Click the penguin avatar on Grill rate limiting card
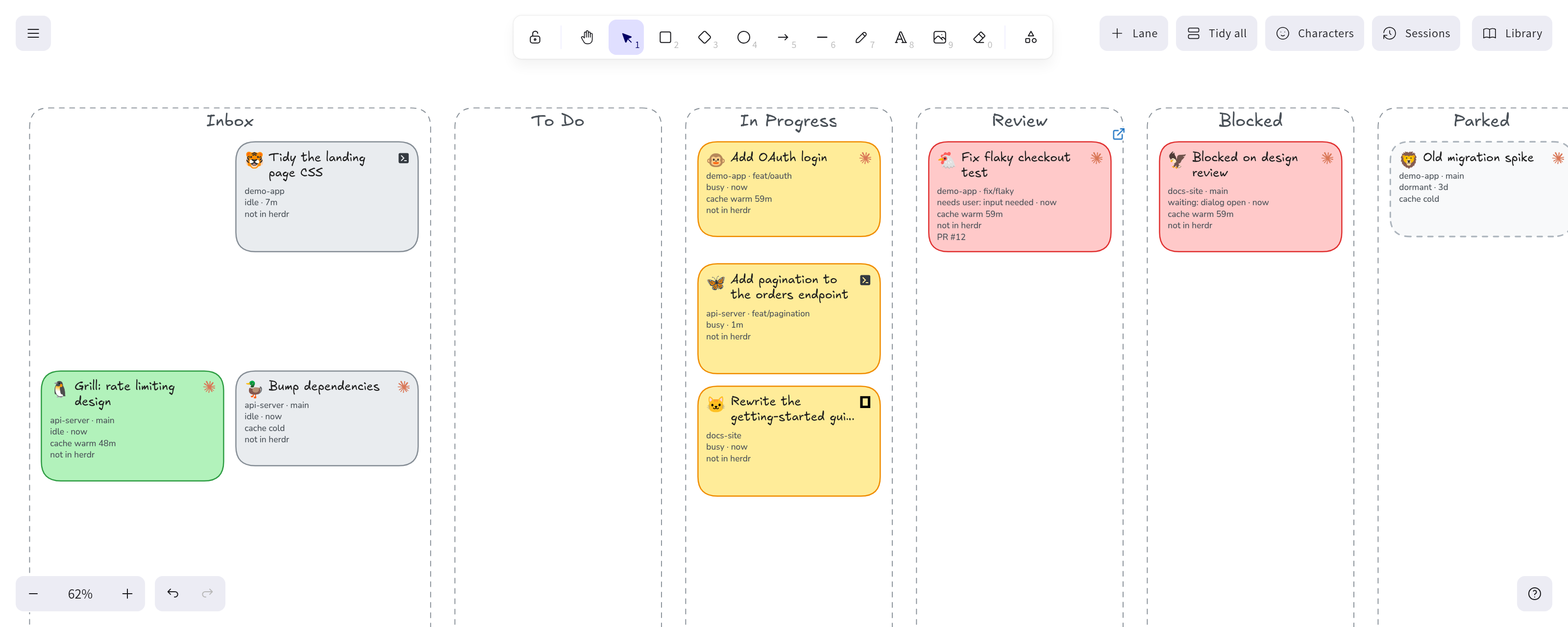 [x=60, y=389]
